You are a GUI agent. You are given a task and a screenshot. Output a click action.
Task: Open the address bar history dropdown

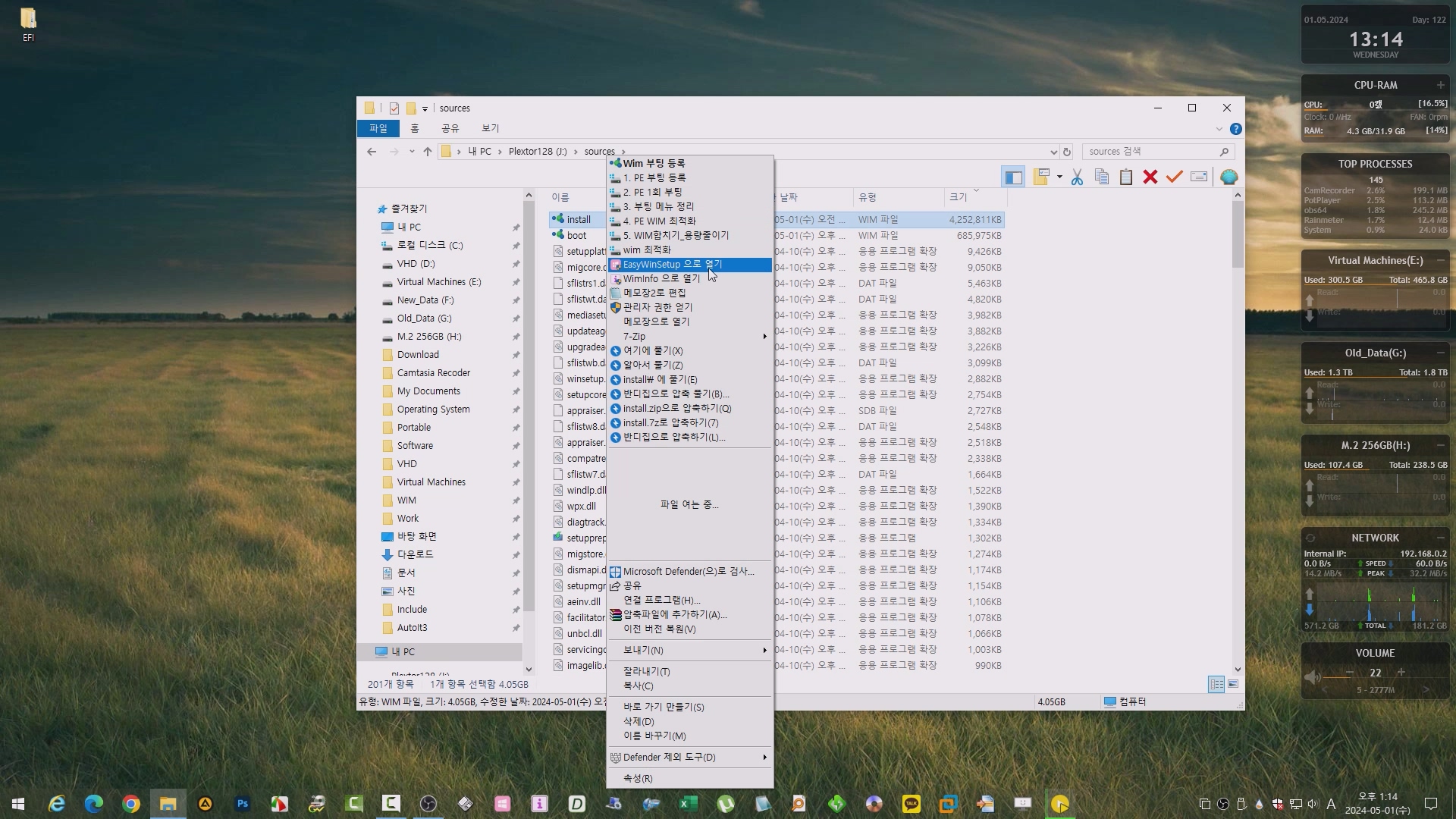(1053, 152)
